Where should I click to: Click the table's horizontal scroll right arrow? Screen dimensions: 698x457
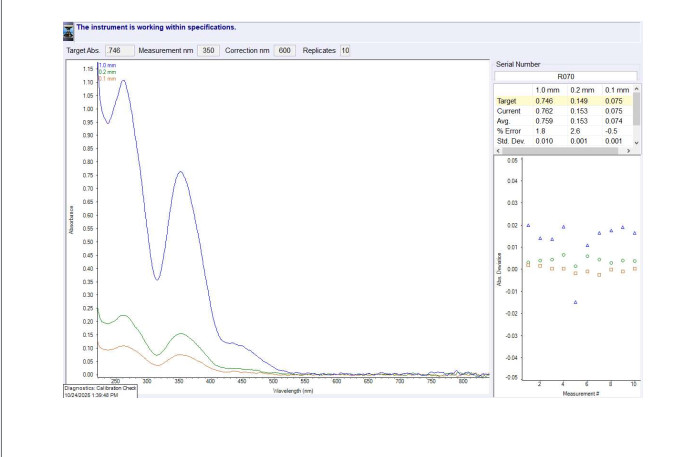coord(629,150)
